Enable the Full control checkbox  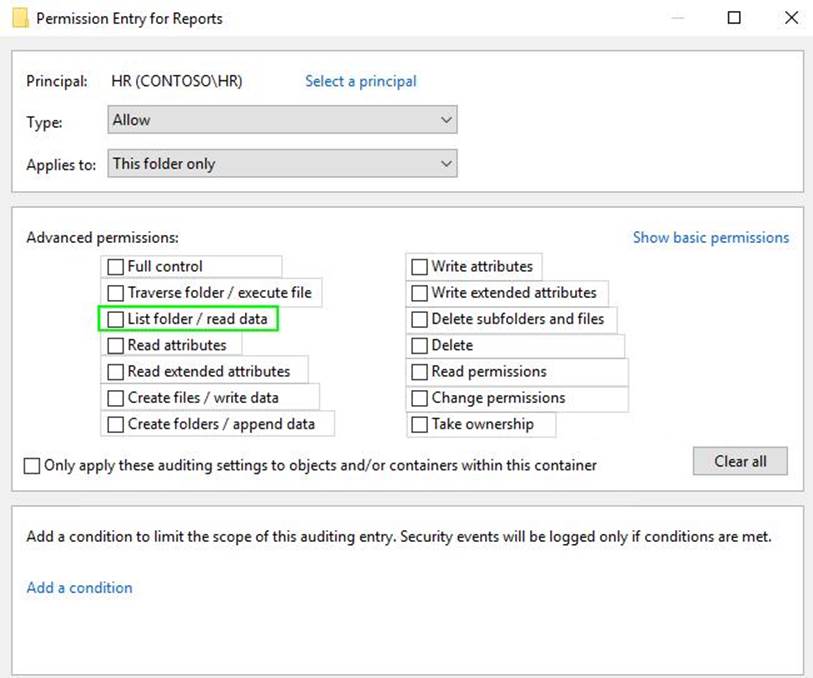click(x=116, y=267)
